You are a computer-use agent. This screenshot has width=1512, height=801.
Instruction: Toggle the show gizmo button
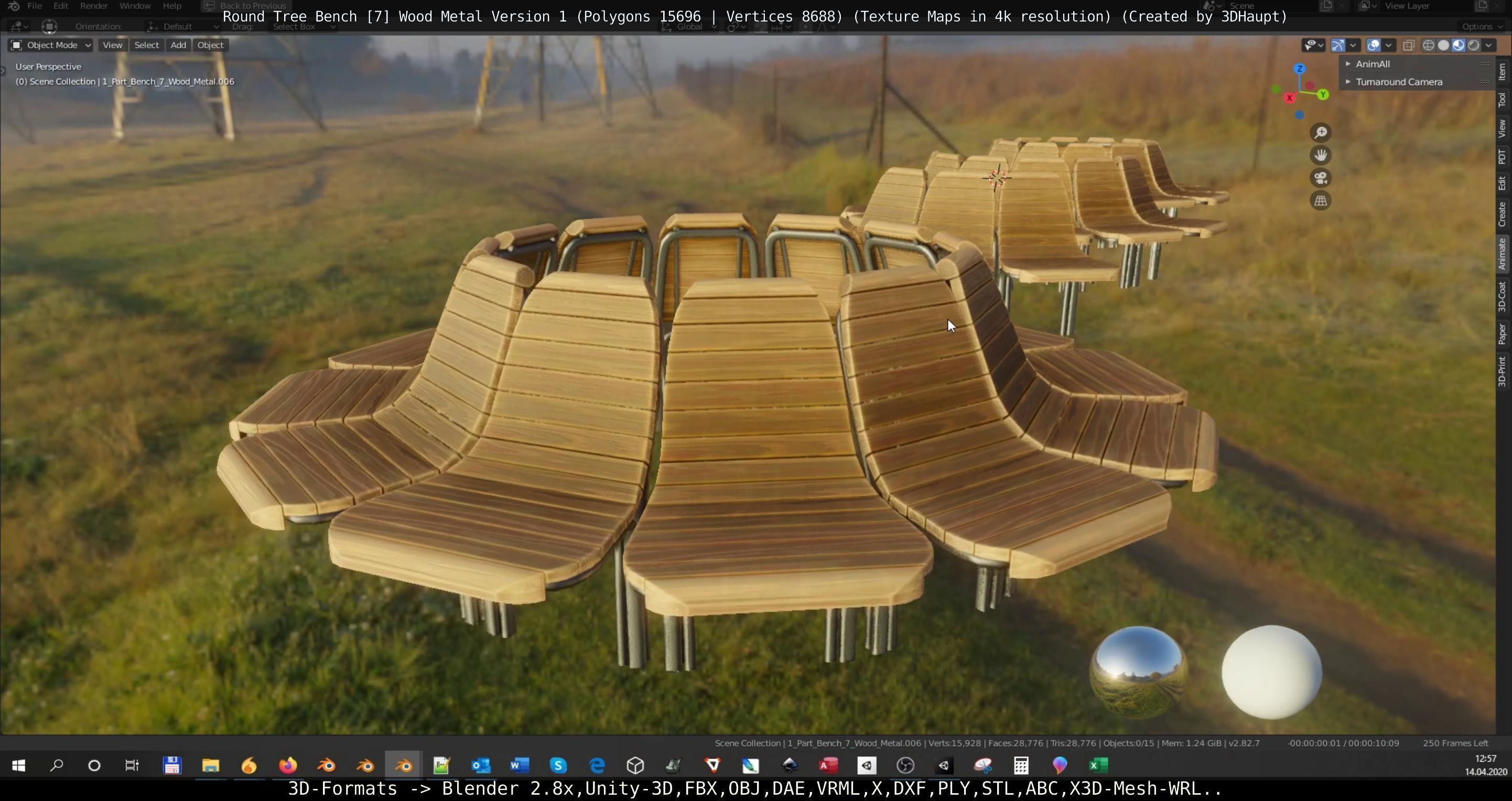click(1338, 45)
